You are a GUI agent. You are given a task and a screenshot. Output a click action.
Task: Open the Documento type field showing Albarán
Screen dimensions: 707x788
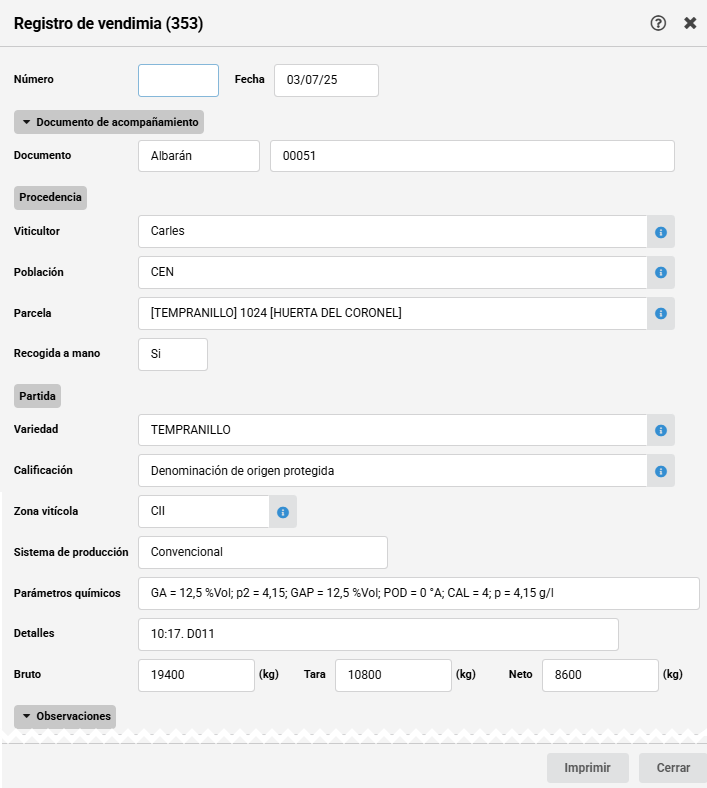coord(199,156)
